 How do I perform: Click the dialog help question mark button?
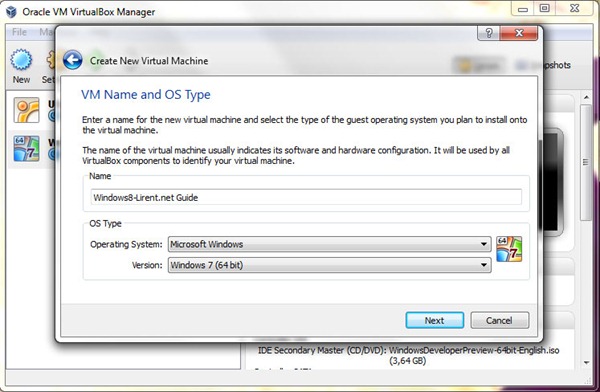pos(488,33)
